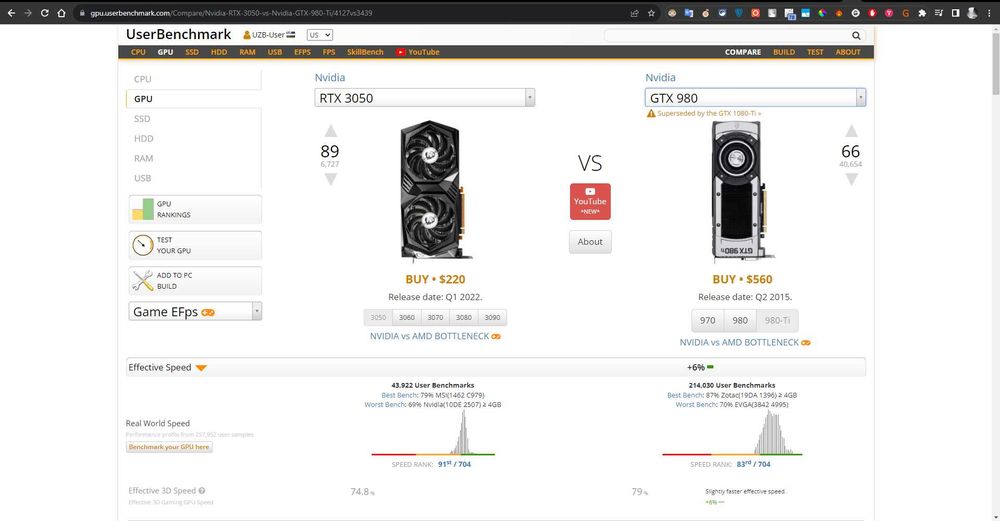Viewport: 1000px width, 521px height.
Task: Open the browser home page
Action: [61, 13]
